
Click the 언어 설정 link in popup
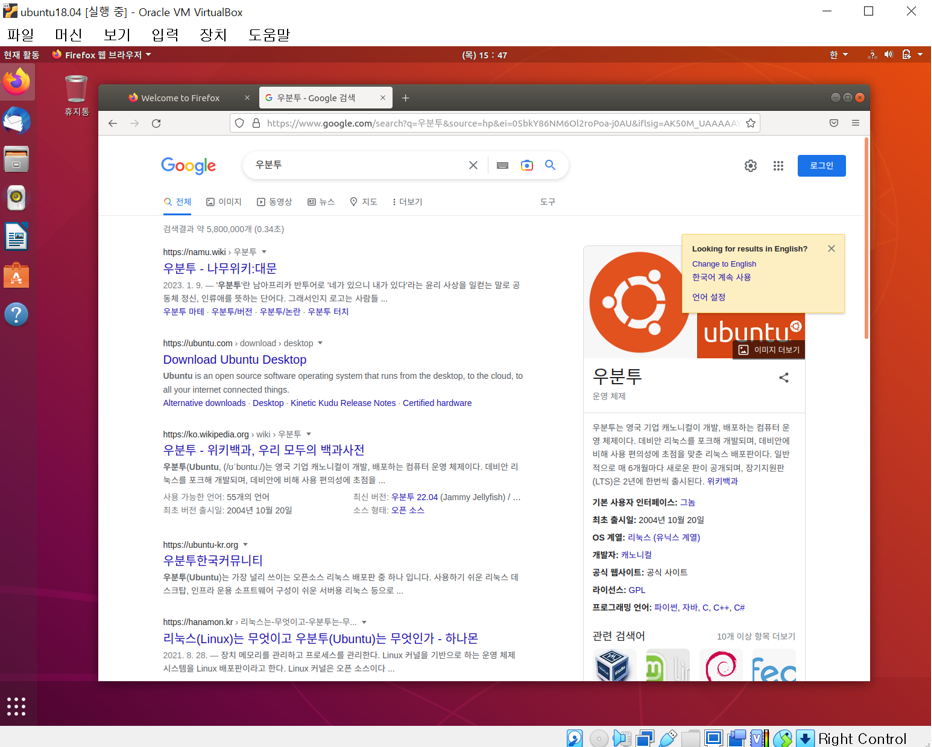(x=709, y=297)
